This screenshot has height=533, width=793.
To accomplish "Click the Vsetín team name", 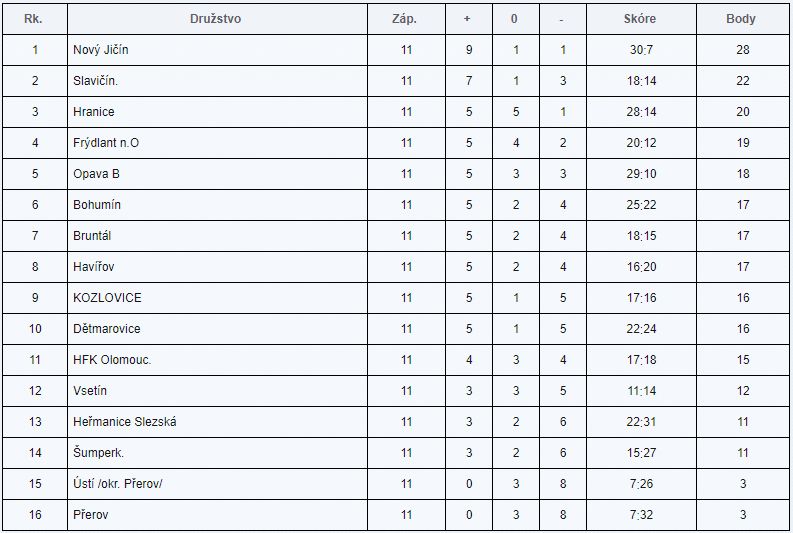I will click(90, 391).
